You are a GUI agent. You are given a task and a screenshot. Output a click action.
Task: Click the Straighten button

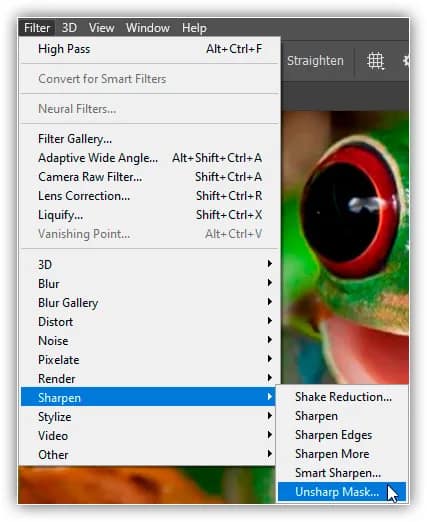point(315,61)
